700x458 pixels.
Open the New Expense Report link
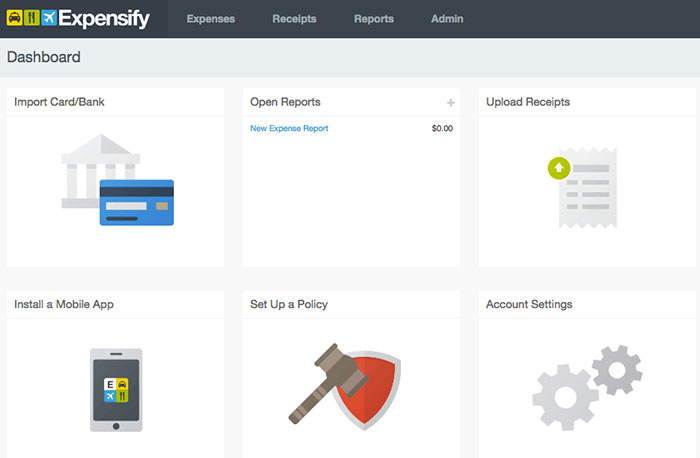(x=289, y=129)
